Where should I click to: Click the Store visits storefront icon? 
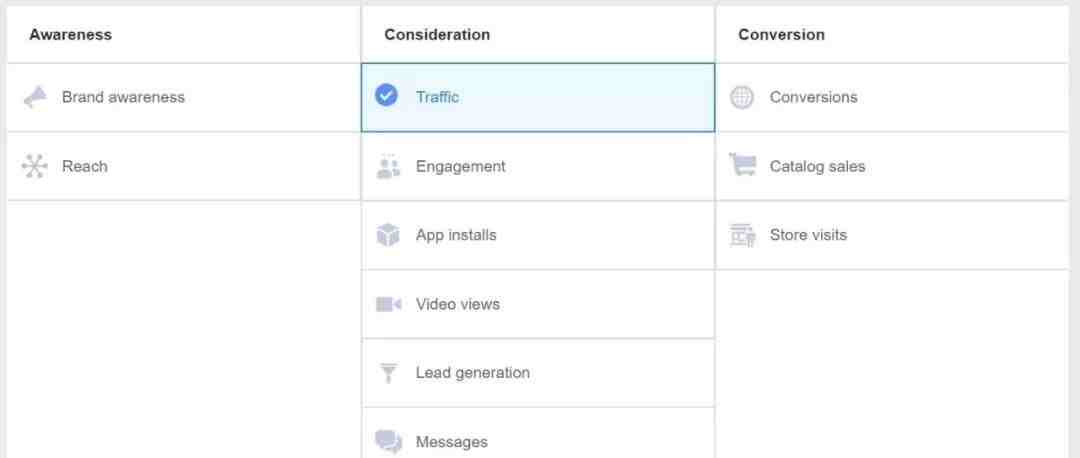[742, 235]
